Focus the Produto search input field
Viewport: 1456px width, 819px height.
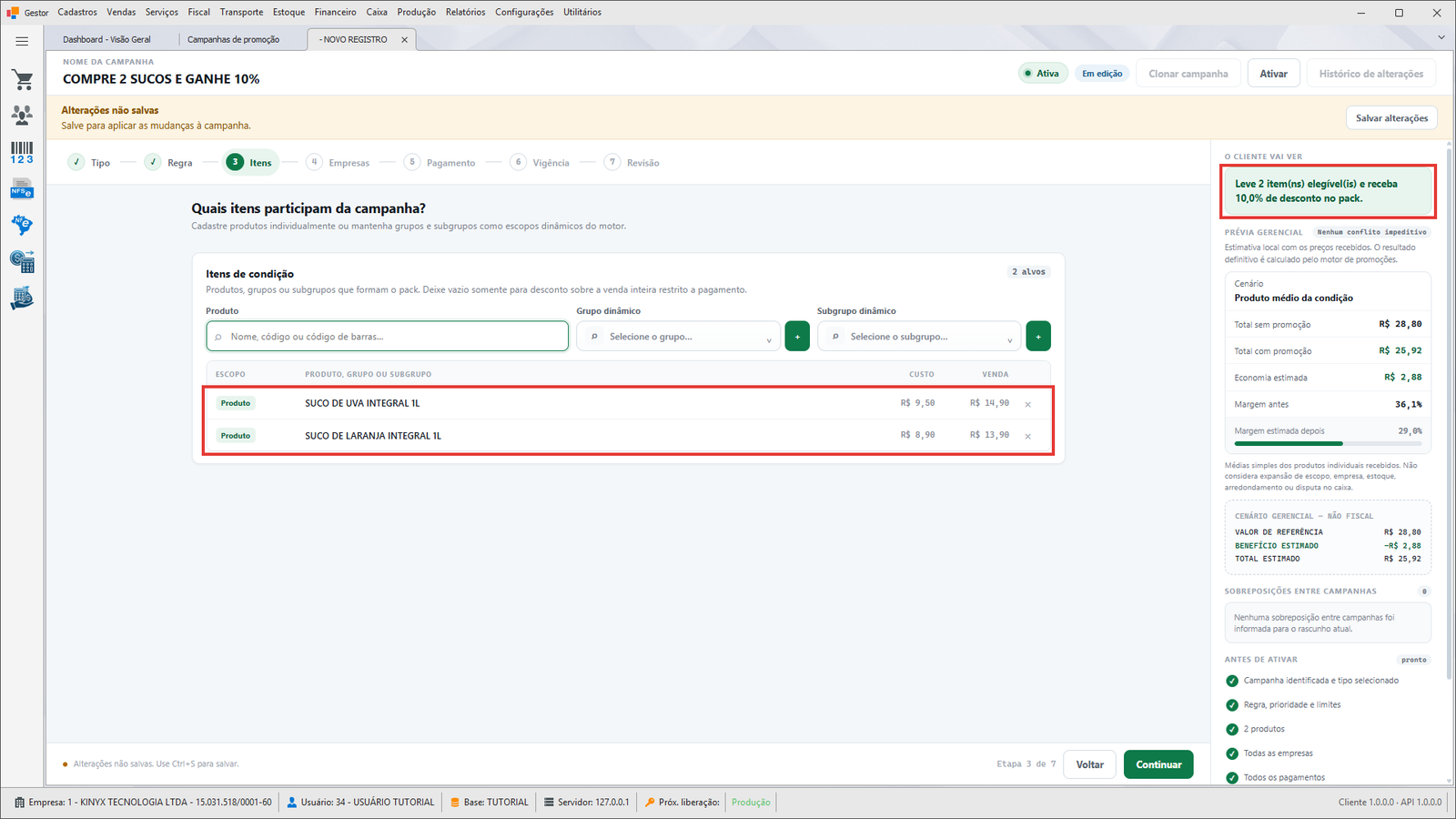pos(387,337)
